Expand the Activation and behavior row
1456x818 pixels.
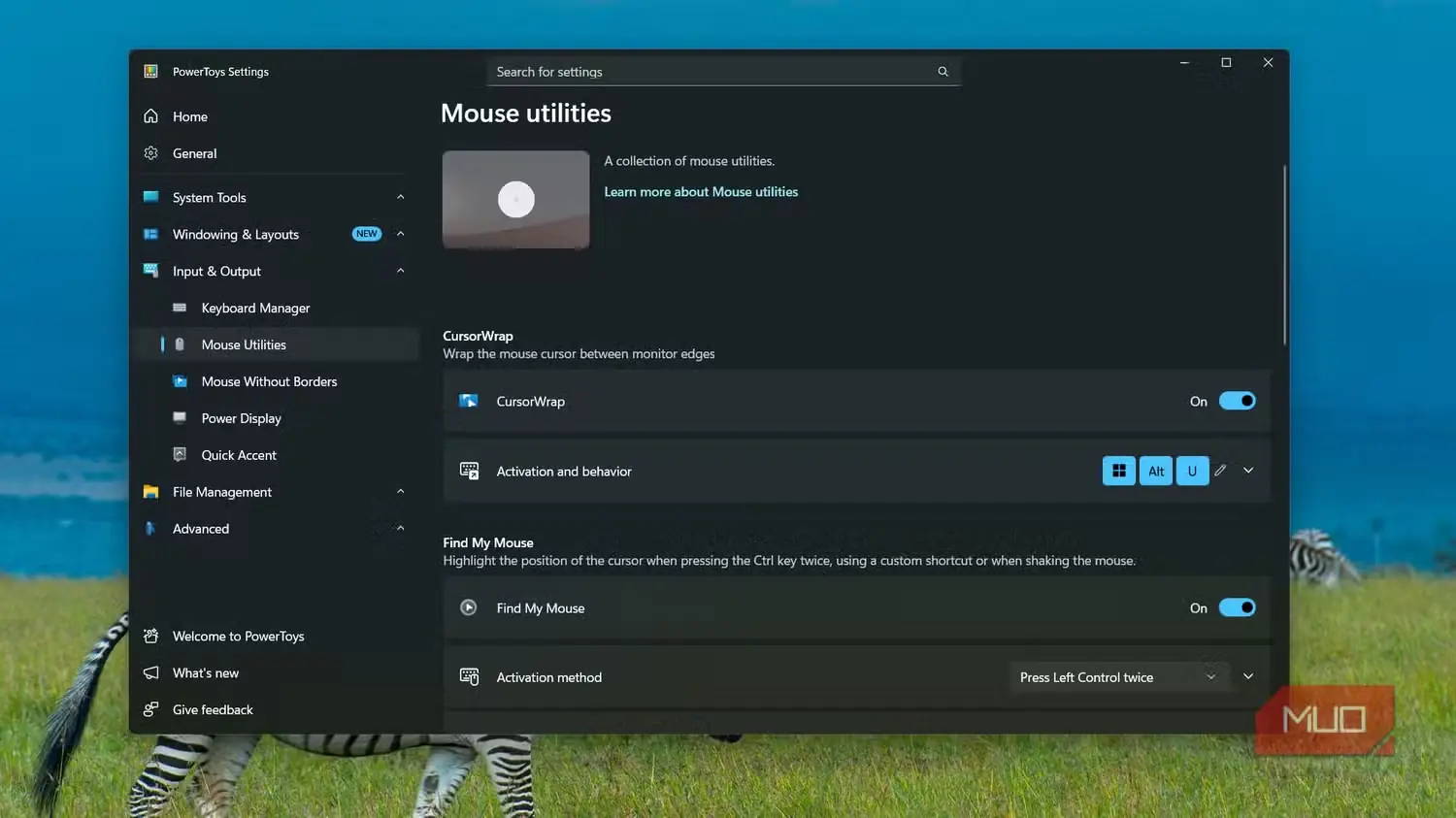pyautogui.click(x=1248, y=471)
